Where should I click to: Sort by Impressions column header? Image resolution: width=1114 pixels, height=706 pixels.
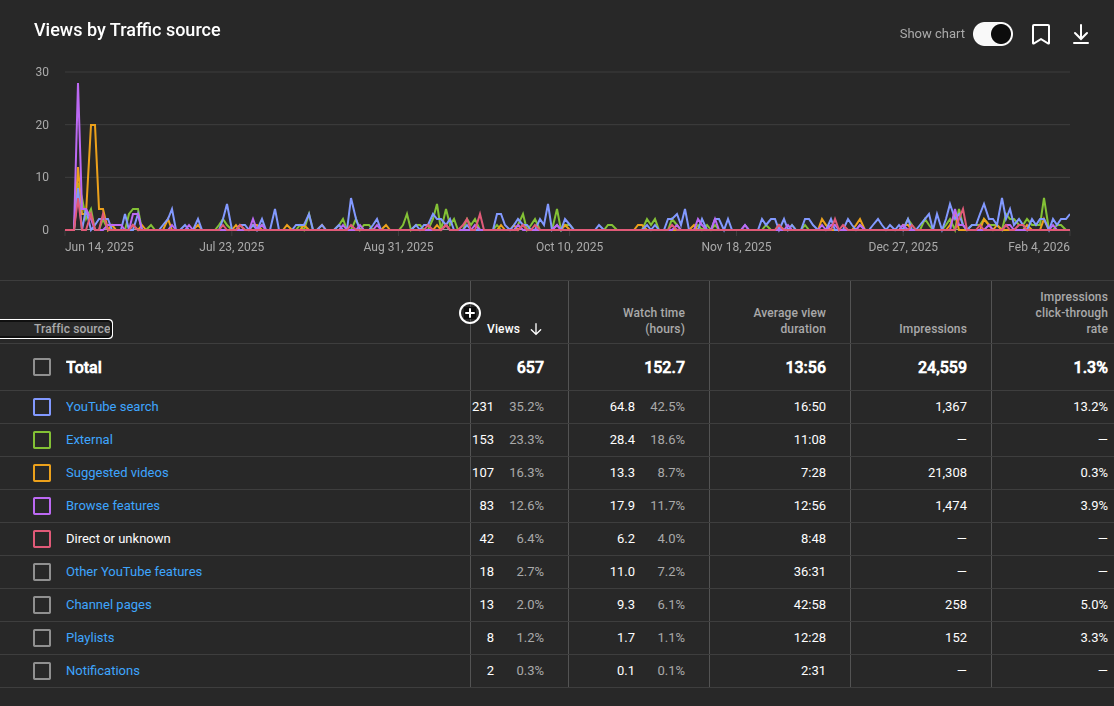tap(932, 329)
